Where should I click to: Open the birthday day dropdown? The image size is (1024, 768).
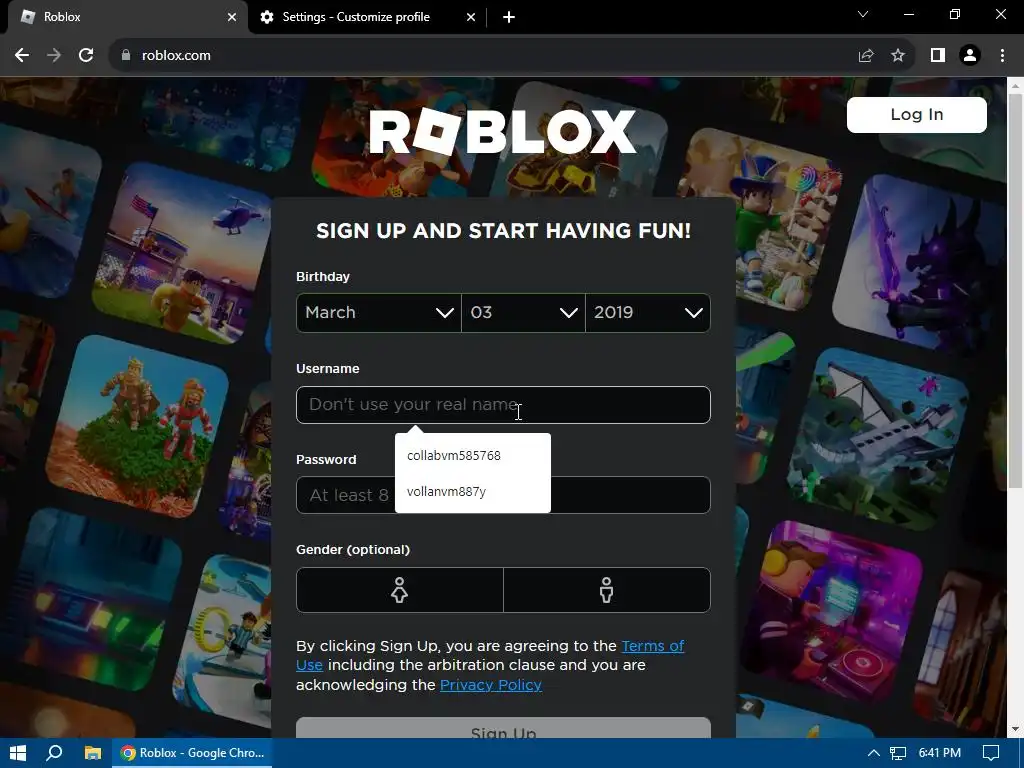pos(523,313)
